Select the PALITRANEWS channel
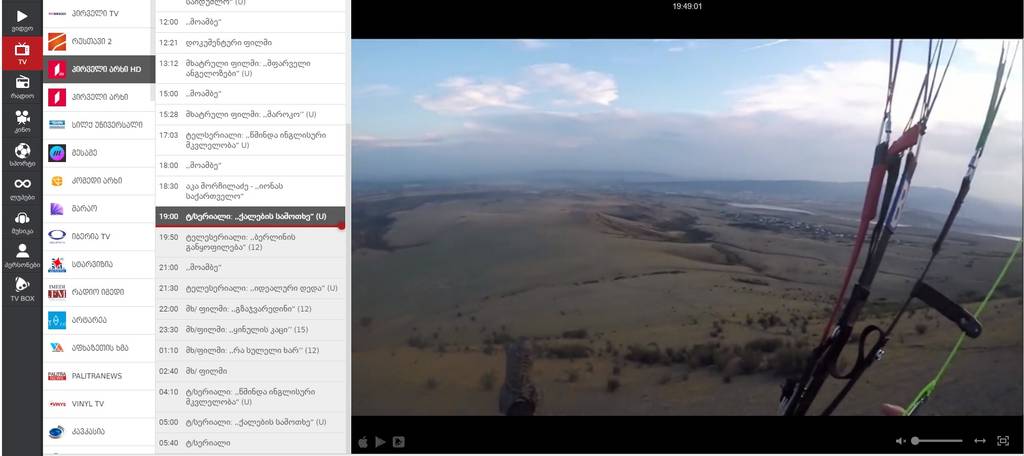Screen dimensions: 1024x456 tap(99, 376)
